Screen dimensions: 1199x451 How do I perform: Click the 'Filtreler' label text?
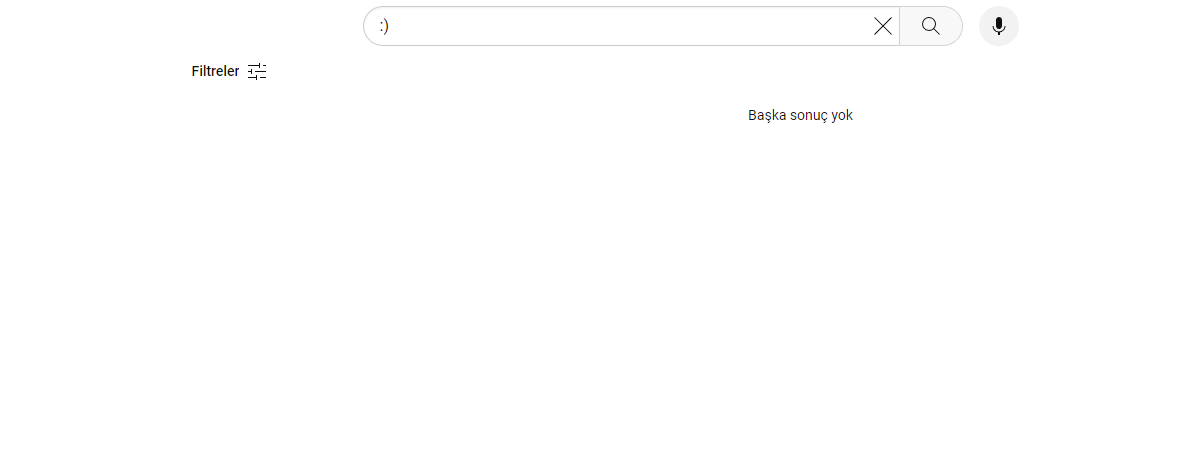tap(215, 71)
